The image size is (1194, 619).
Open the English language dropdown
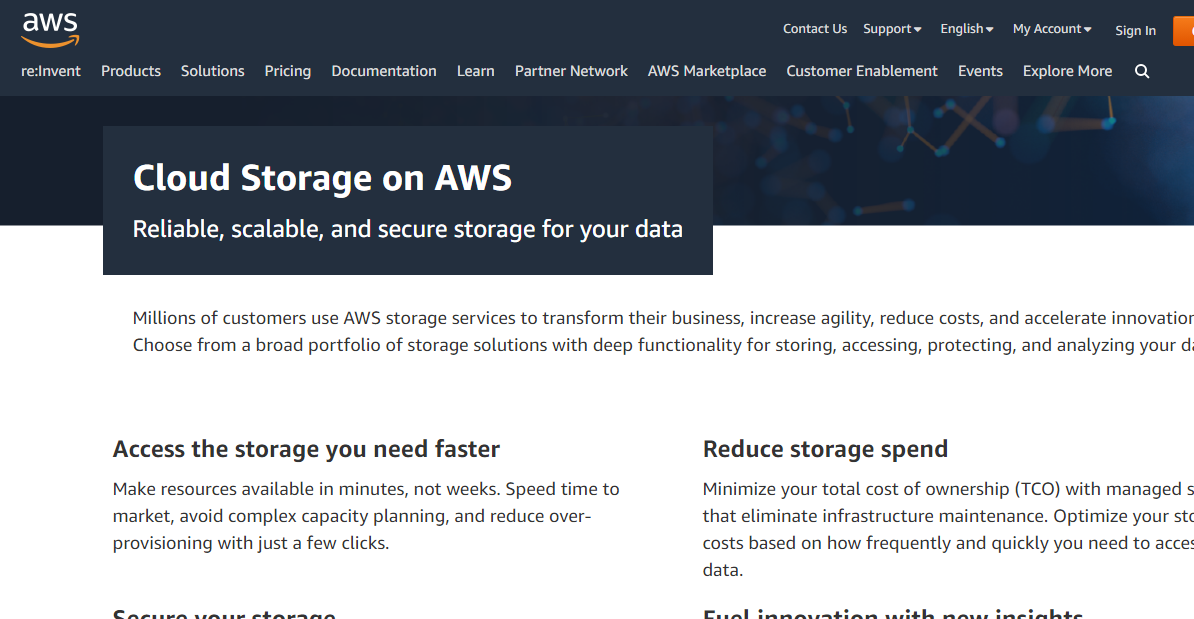pos(966,29)
